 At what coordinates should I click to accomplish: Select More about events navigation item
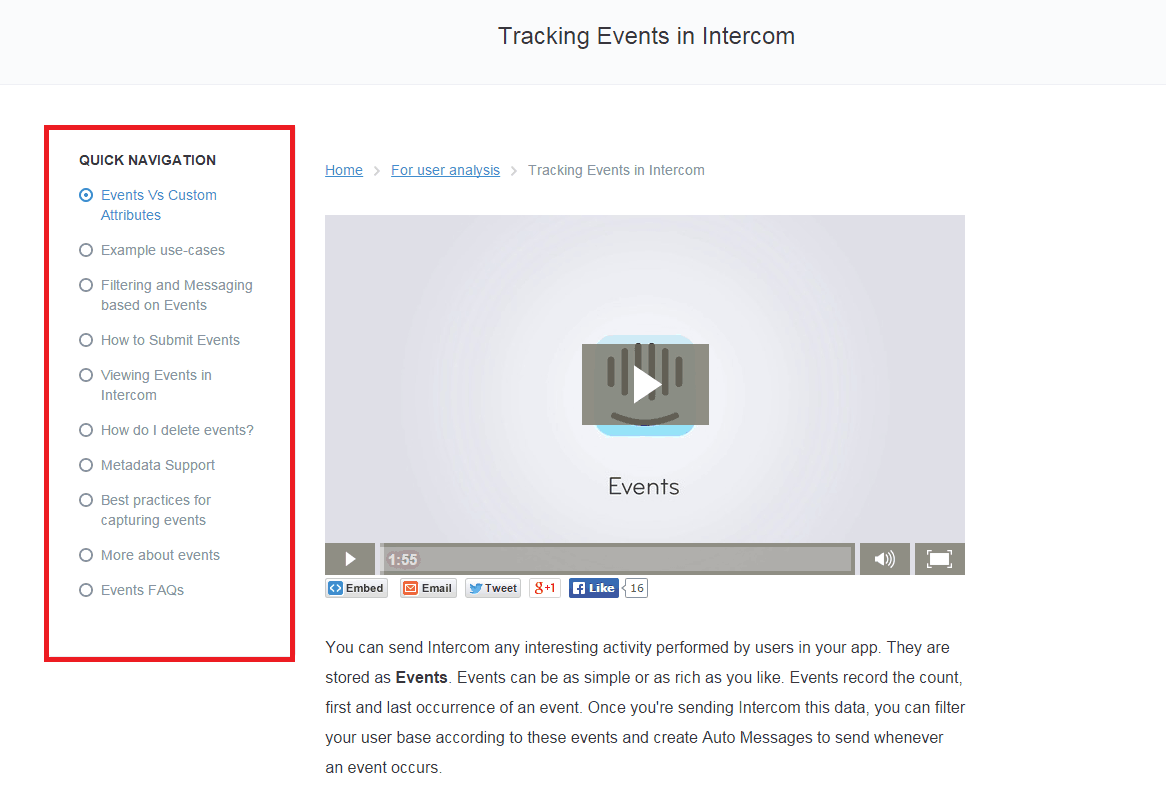pos(149,555)
